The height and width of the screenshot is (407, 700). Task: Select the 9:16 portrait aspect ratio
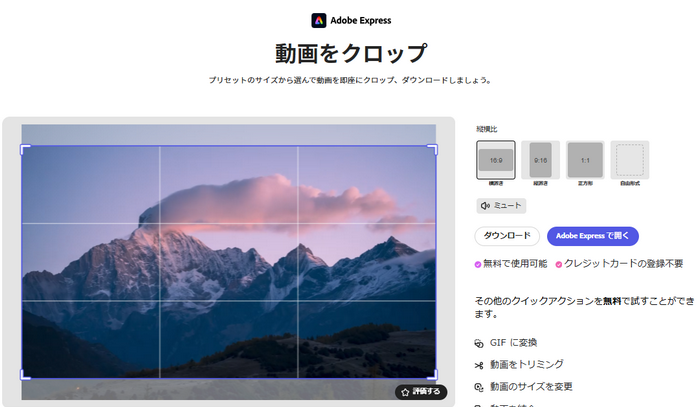(540, 160)
